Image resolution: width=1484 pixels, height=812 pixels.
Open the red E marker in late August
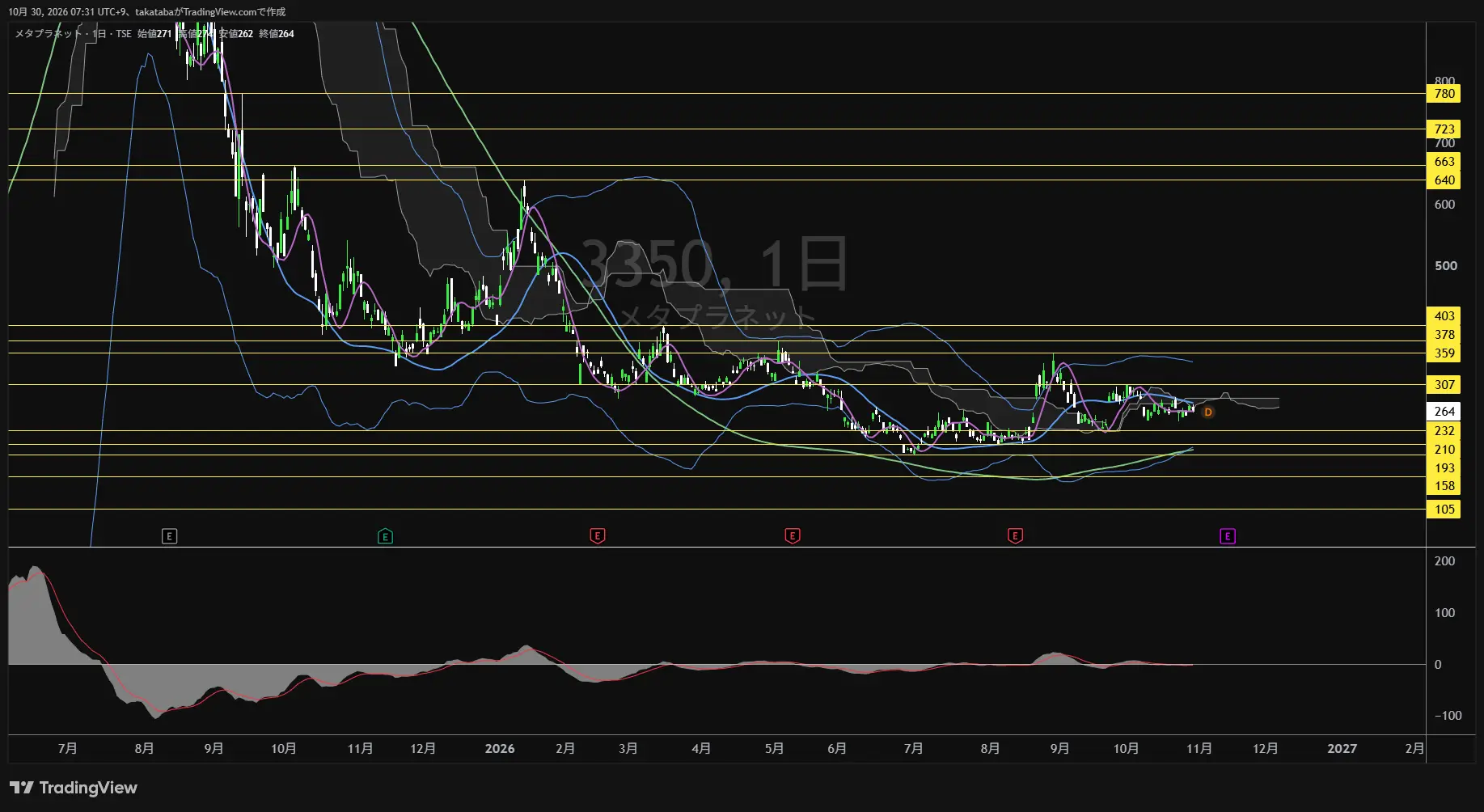click(1015, 536)
